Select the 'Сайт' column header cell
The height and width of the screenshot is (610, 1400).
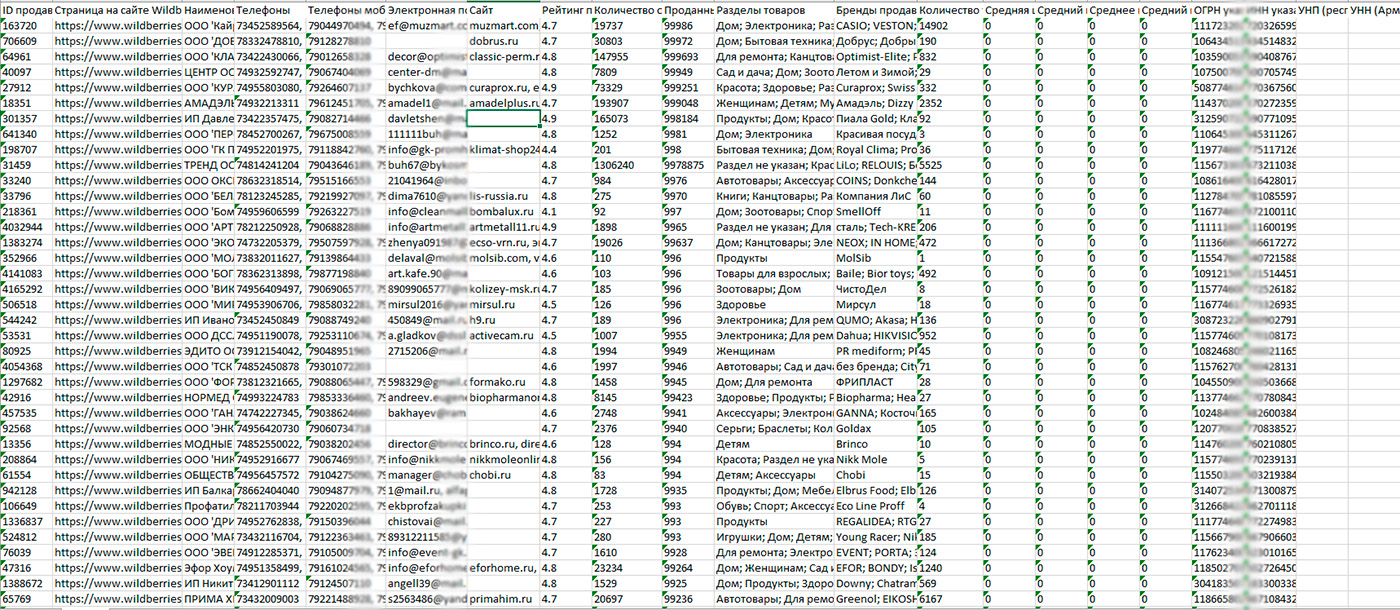[503, 9]
